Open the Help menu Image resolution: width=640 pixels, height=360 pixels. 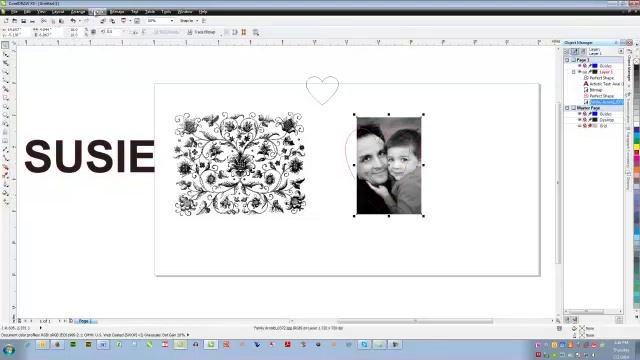(203, 12)
